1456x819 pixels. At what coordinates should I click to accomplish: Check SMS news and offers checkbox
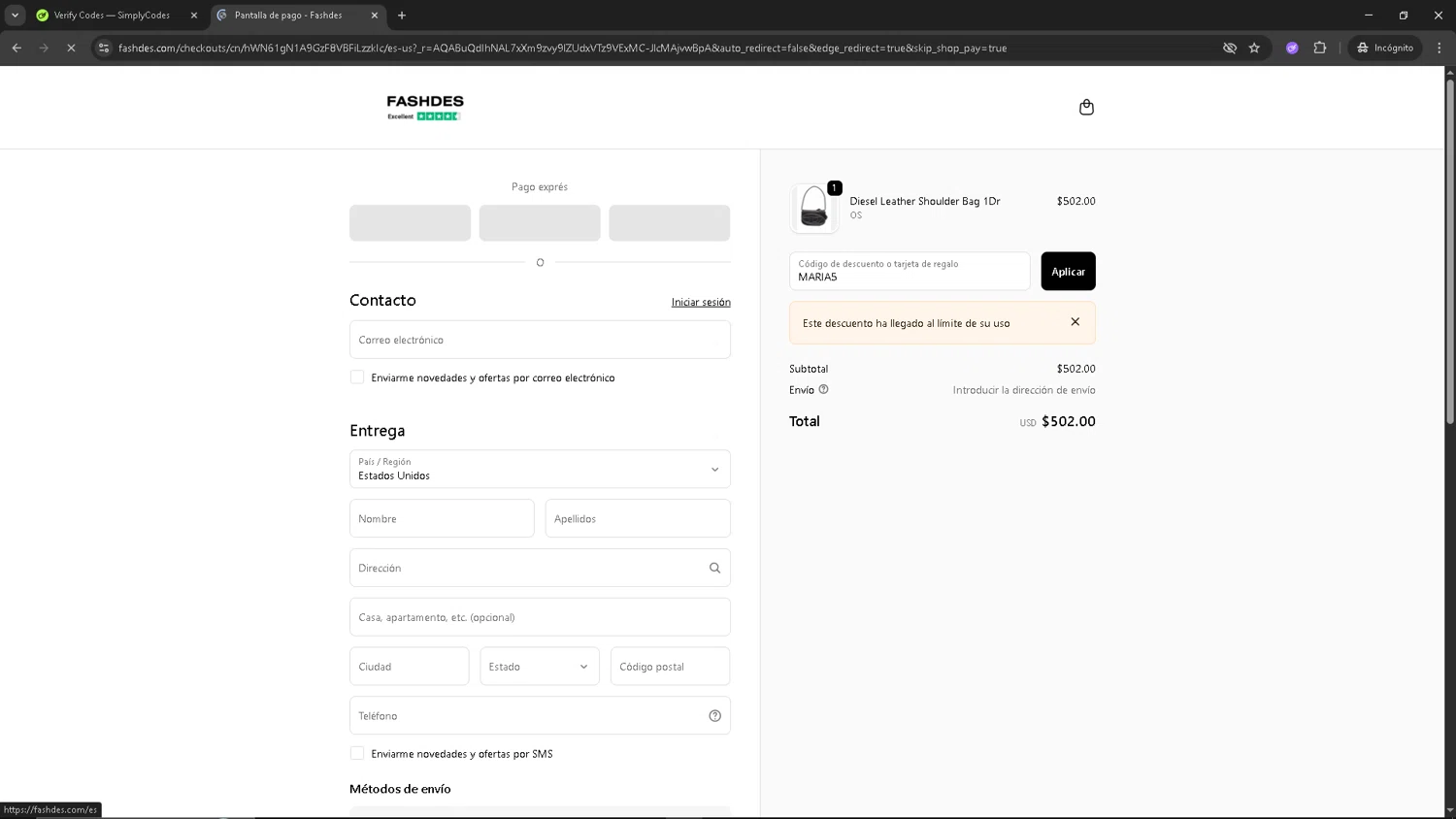[357, 753]
